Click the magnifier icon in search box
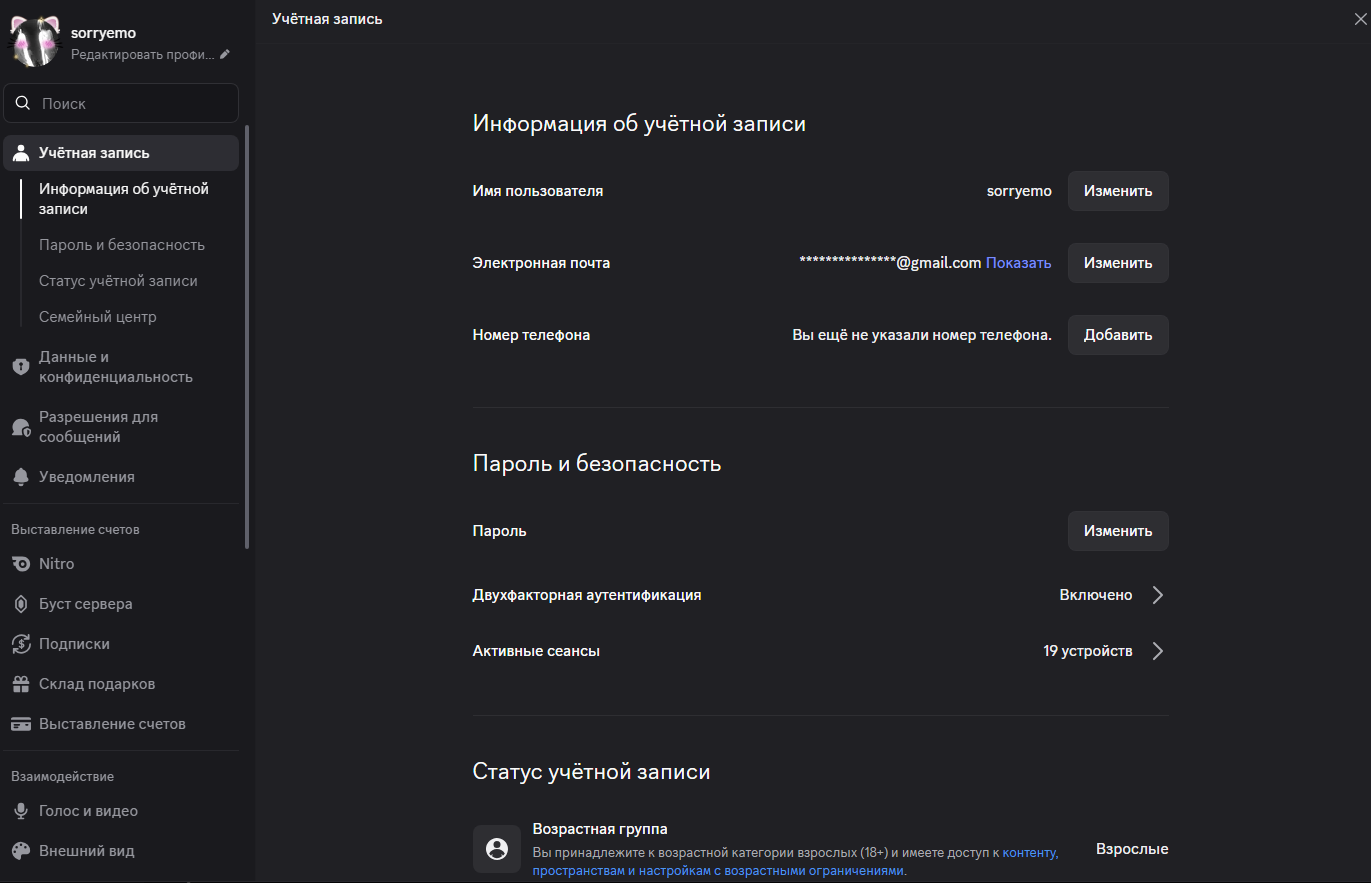 (x=23, y=103)
